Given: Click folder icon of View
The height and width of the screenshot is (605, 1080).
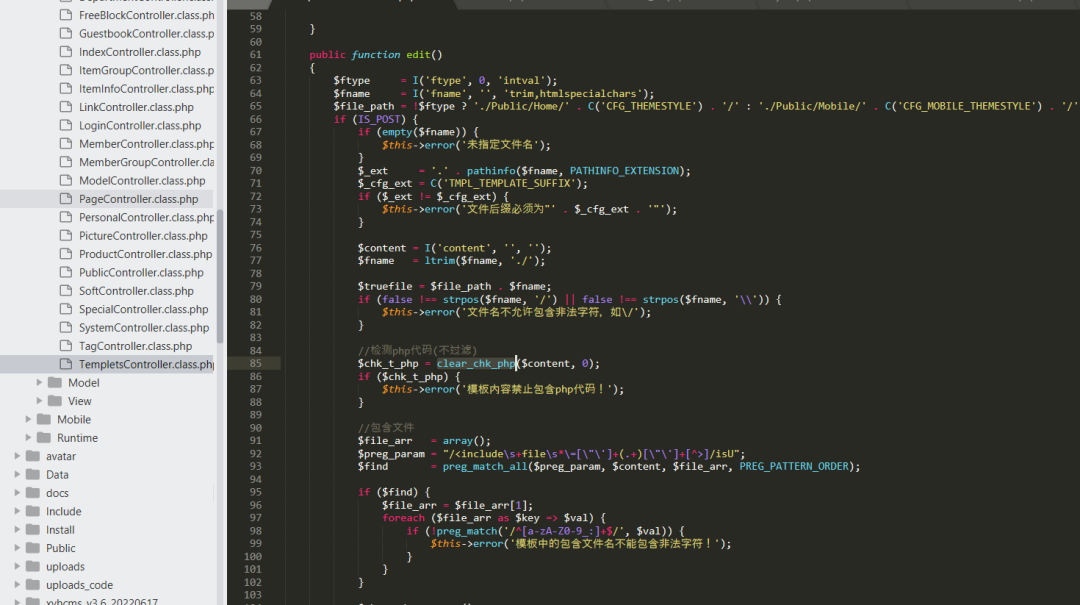Looking at the screenshot, I should [55, 401].
